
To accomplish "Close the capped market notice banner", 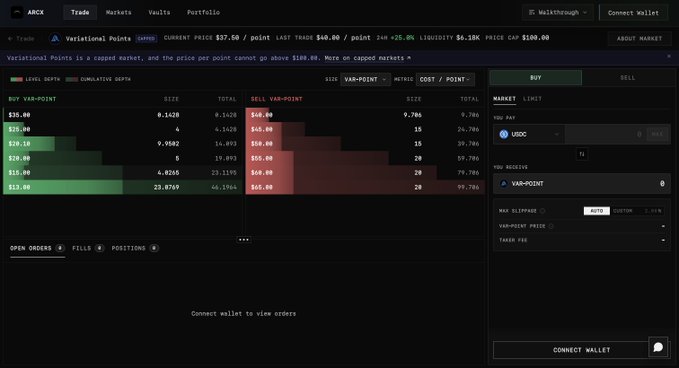I will coord(669,56).
